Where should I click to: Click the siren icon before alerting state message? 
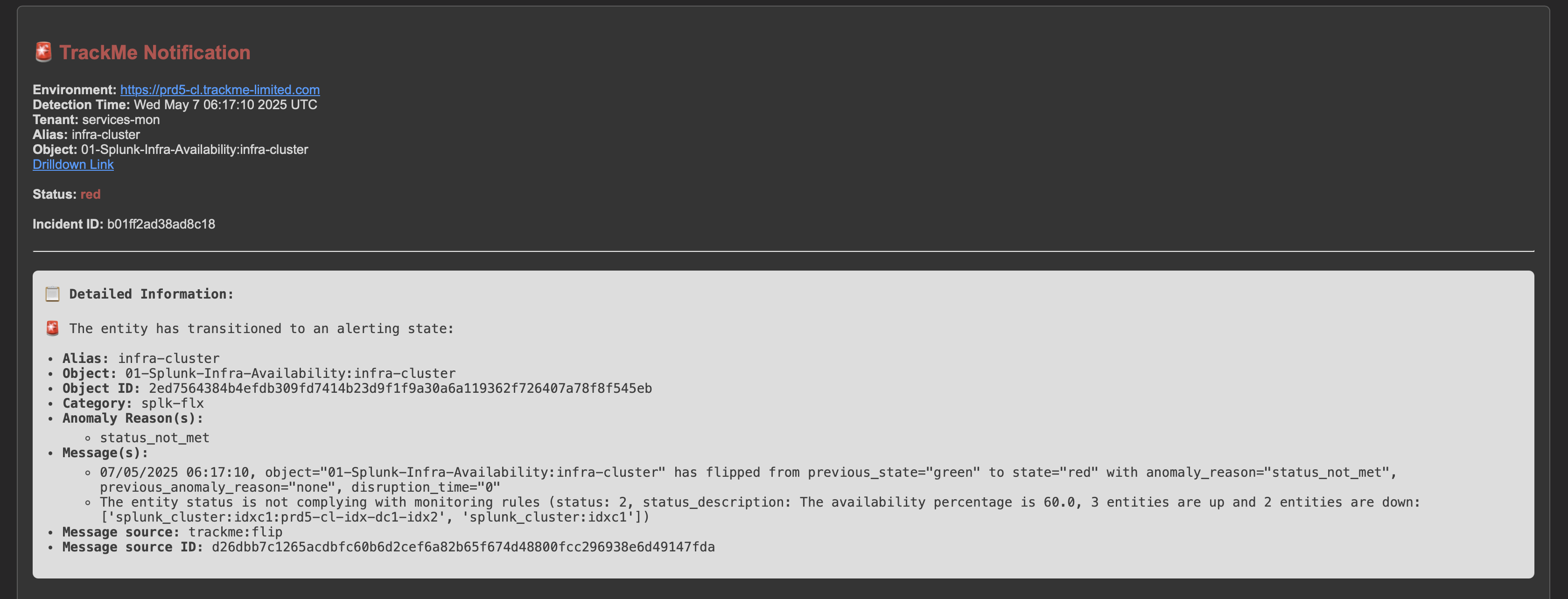tap(52, 329)
